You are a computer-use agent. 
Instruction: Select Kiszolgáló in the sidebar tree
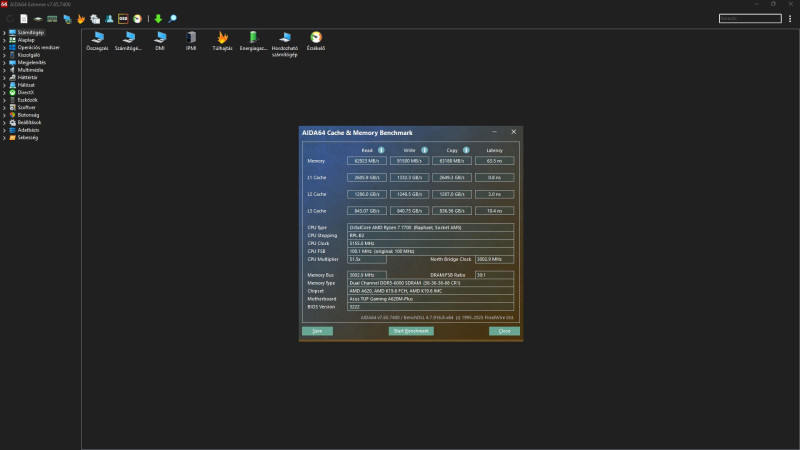click(x=29, y=55)
